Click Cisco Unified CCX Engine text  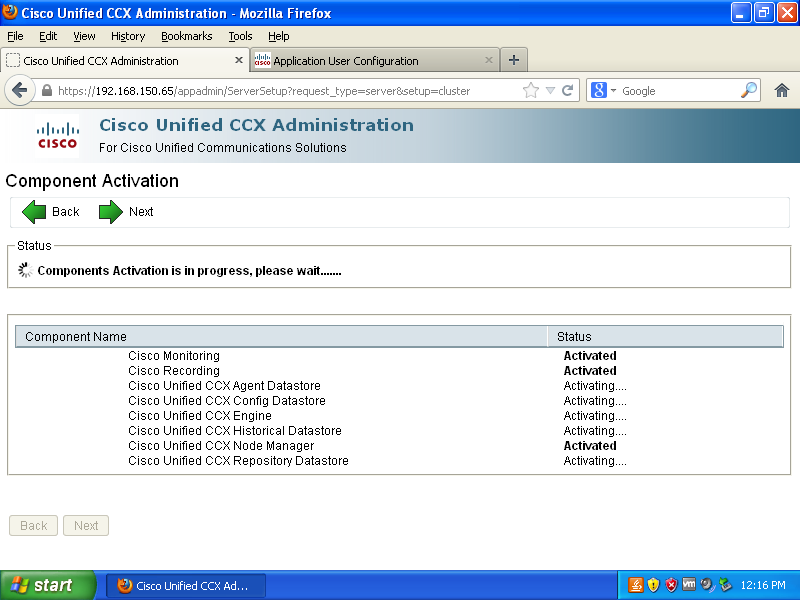(200, 416)
